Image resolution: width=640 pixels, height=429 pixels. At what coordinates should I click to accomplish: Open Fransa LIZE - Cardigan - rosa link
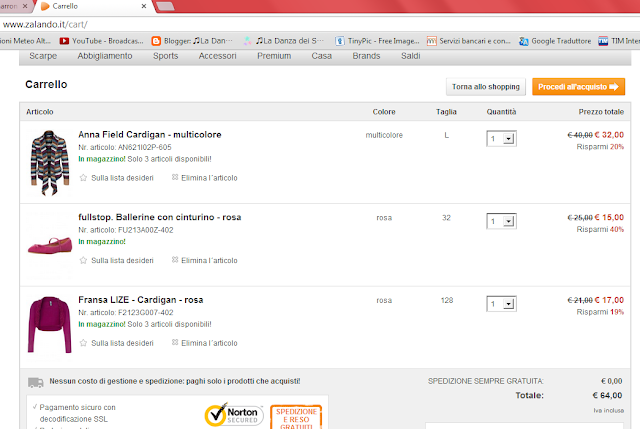[x=141, y=300]
